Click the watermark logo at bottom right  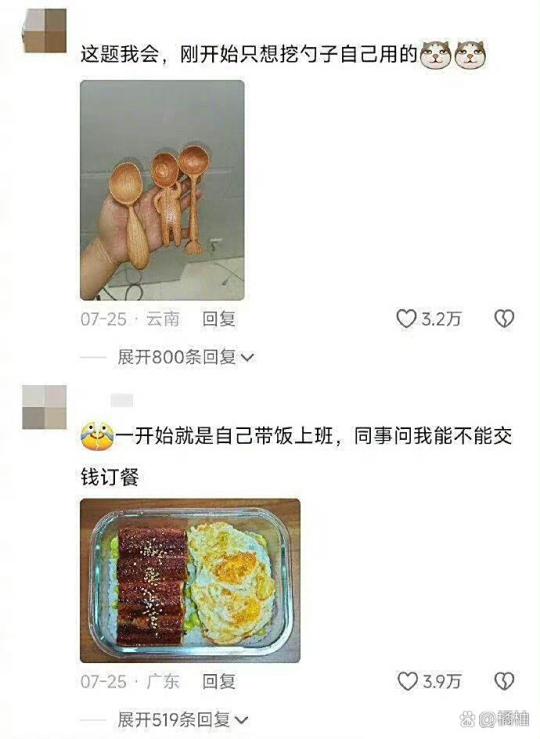point(495,719)
